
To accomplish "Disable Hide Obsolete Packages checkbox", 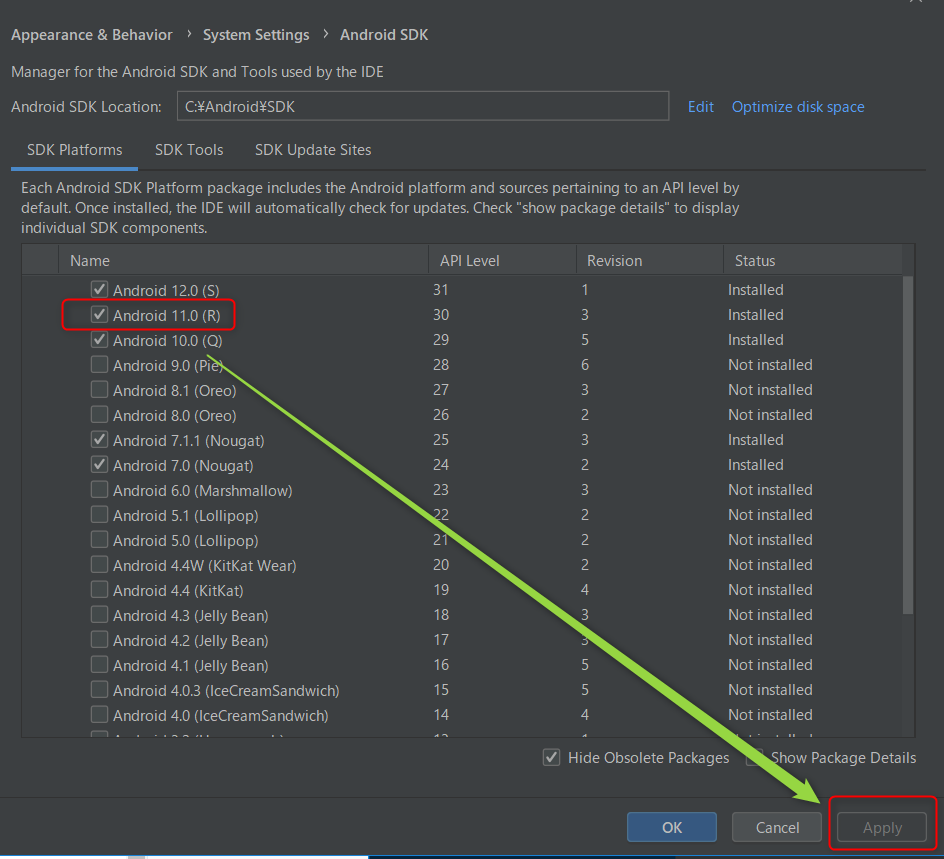I will (x=551, y=757).
